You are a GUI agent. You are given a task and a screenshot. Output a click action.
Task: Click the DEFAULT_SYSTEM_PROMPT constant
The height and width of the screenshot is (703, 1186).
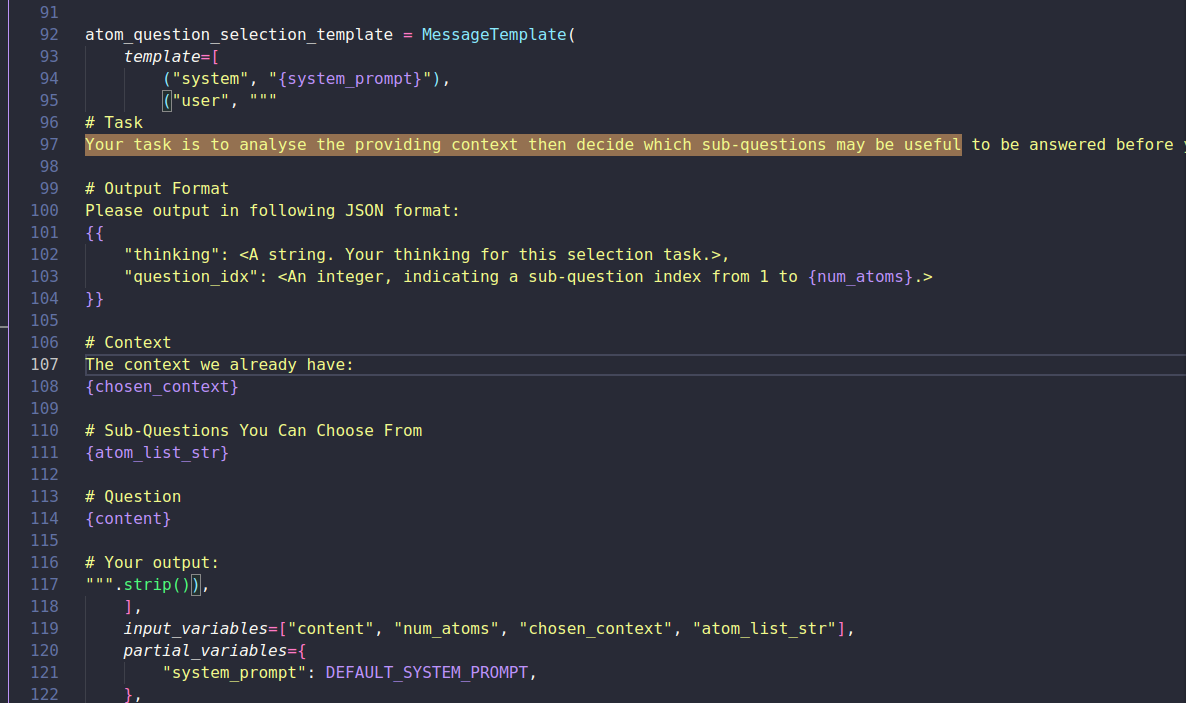click(x=426, y=672)
